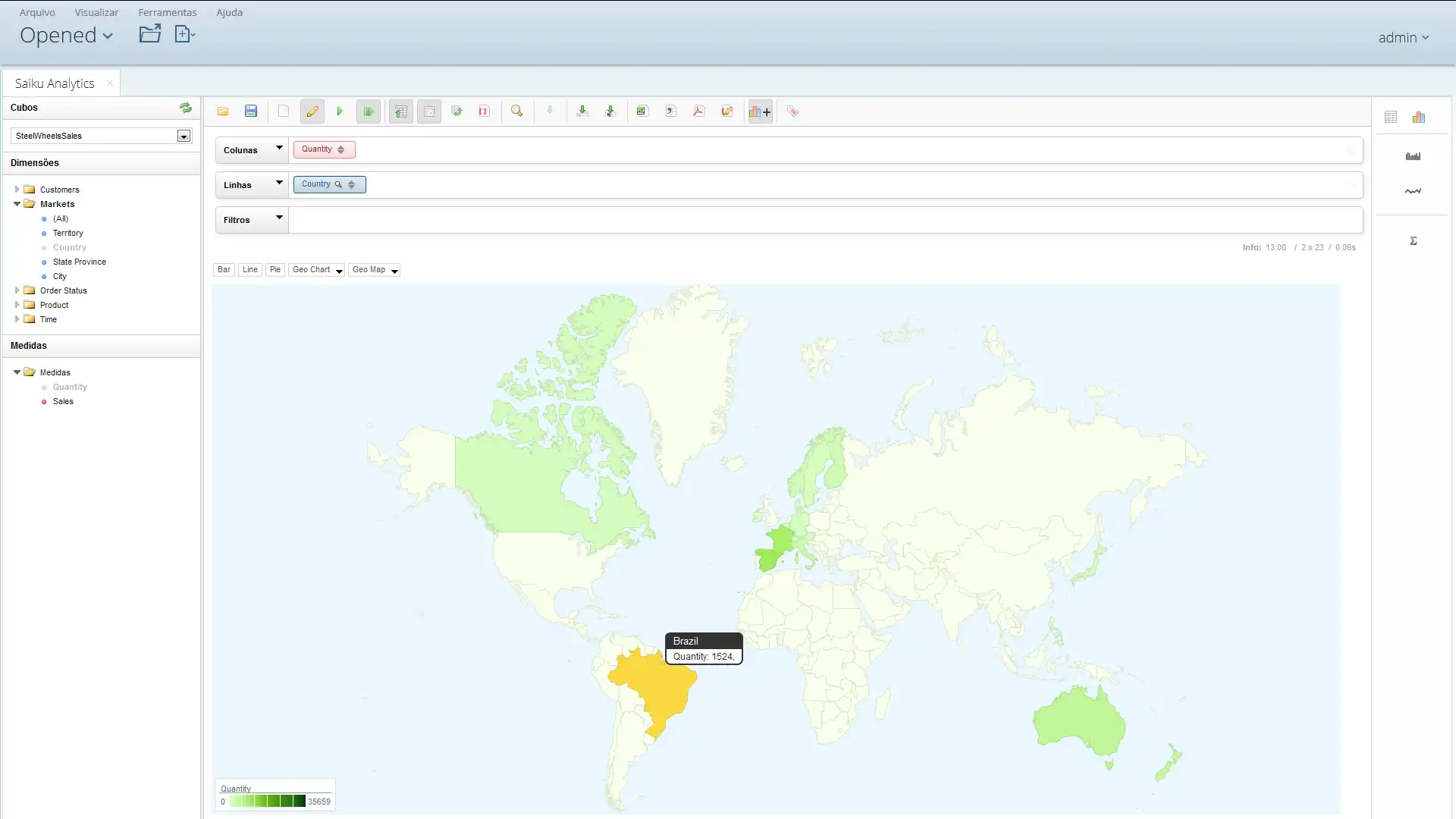Toggle the table parent-members icon
The width and height of the screenshot is (1456, 819).
tap(401, 111)
